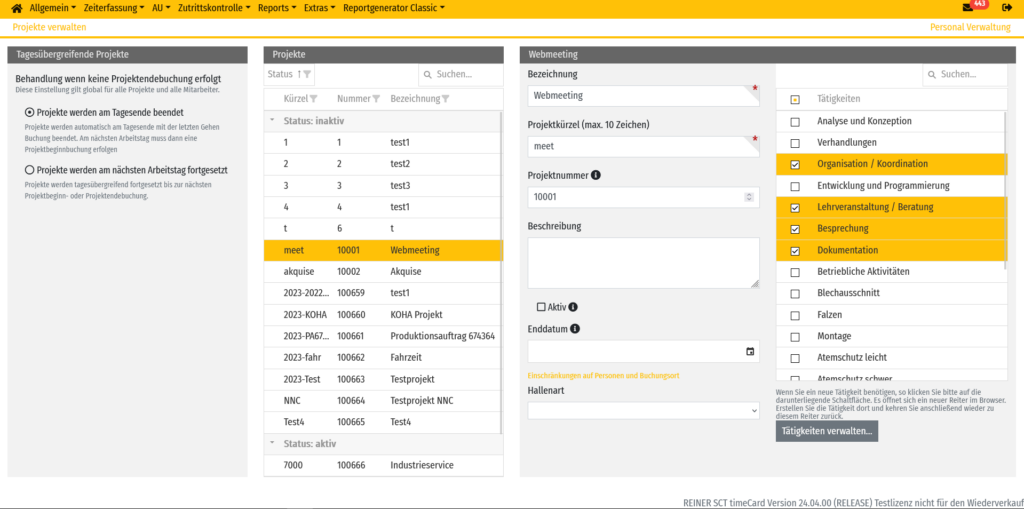Screen dimensions: 1024x509
Task: Select 'Projekte werden am nächsten Arbeitstag fortgesetzt' radio
Action: pyautogui.click(x=29, y=170)
